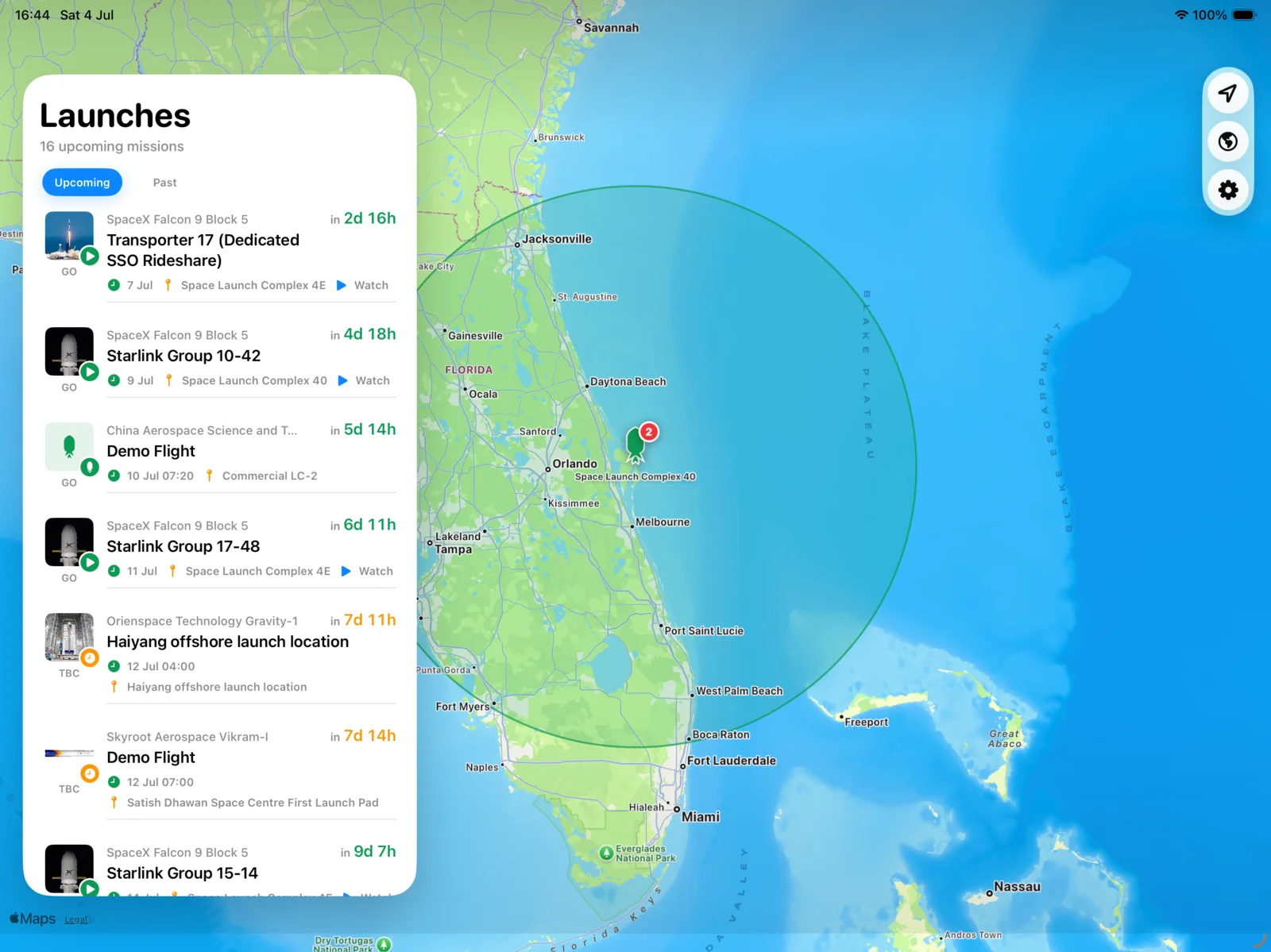Open the Transporter 17 (Dedicated SSO Rideshare) title
1271x952 pixels.
tap(203, 250)
